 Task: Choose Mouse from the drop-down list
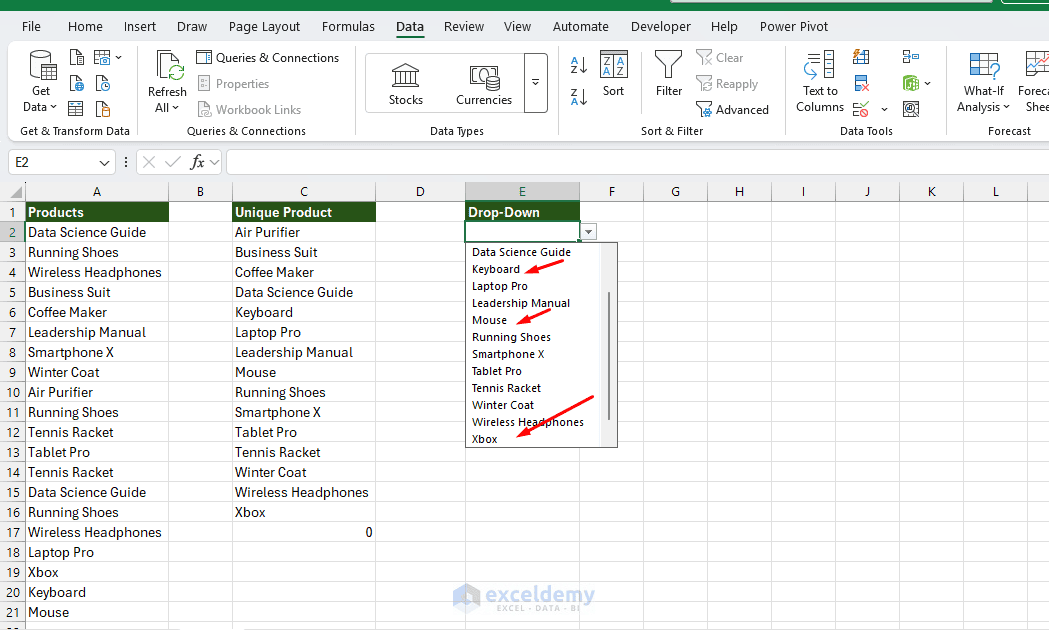(x=490, y=320)
